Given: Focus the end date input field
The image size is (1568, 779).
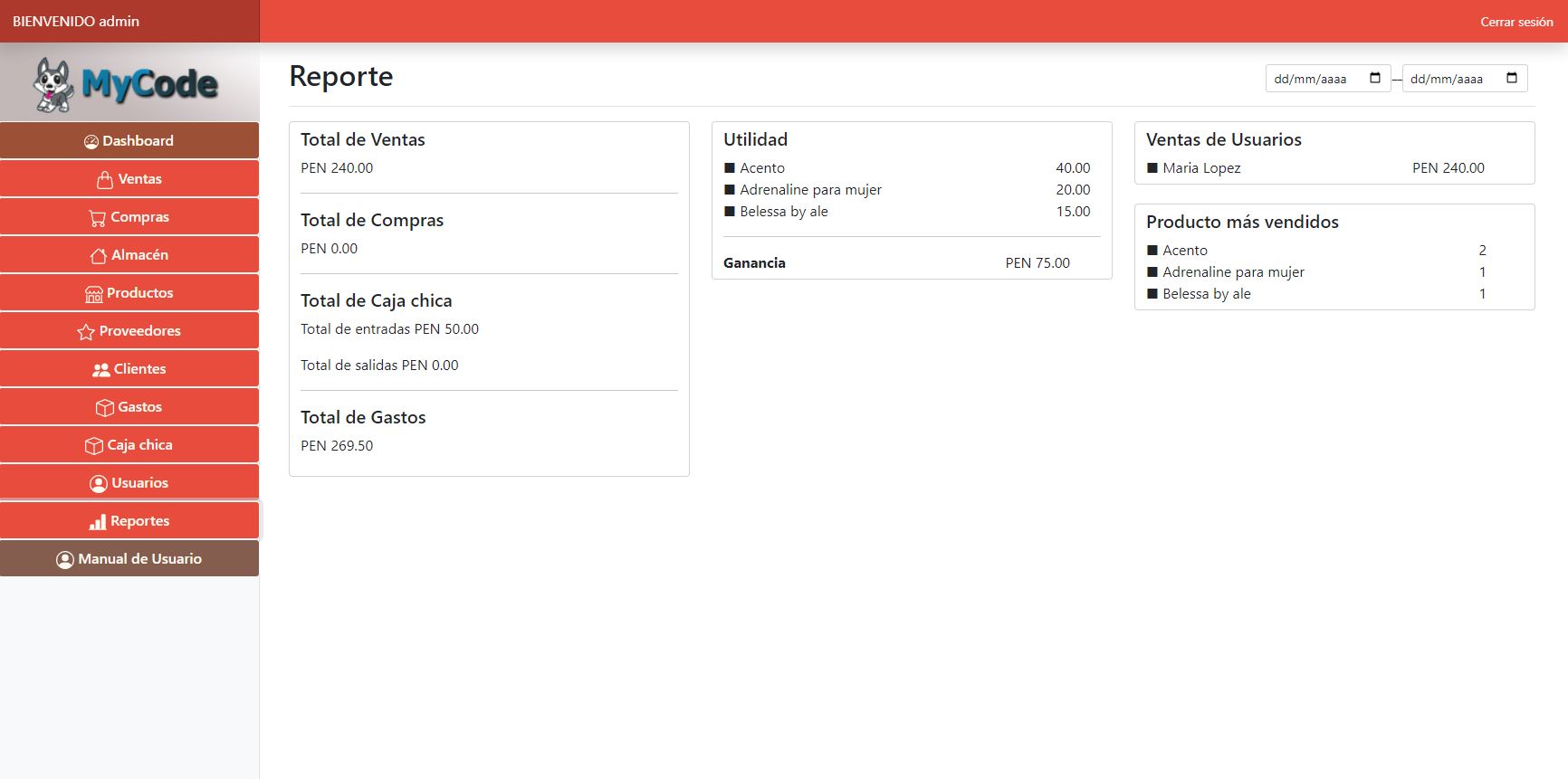Looking at the screenshot, I should (x=1447, y=79).
